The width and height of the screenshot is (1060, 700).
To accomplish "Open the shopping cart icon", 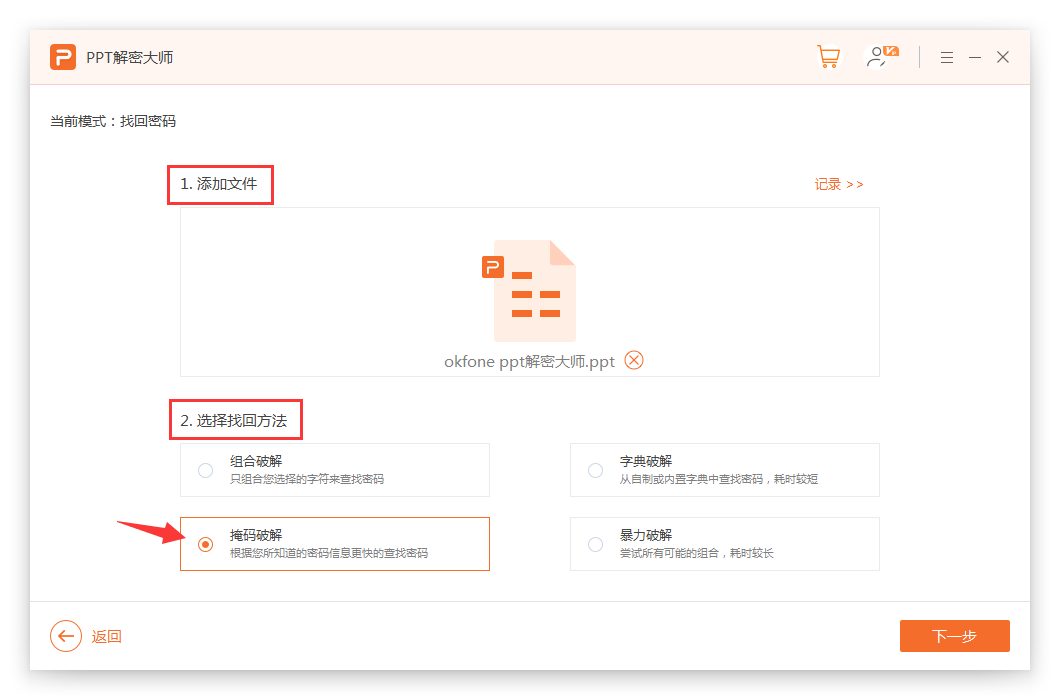I will tap(828, 57).
